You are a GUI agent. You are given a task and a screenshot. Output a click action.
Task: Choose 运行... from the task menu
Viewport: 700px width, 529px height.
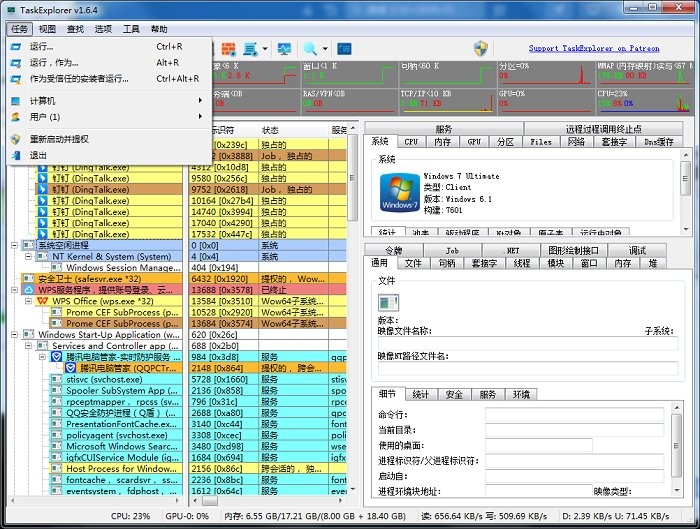pyautogui.click(x=42, y=47)
